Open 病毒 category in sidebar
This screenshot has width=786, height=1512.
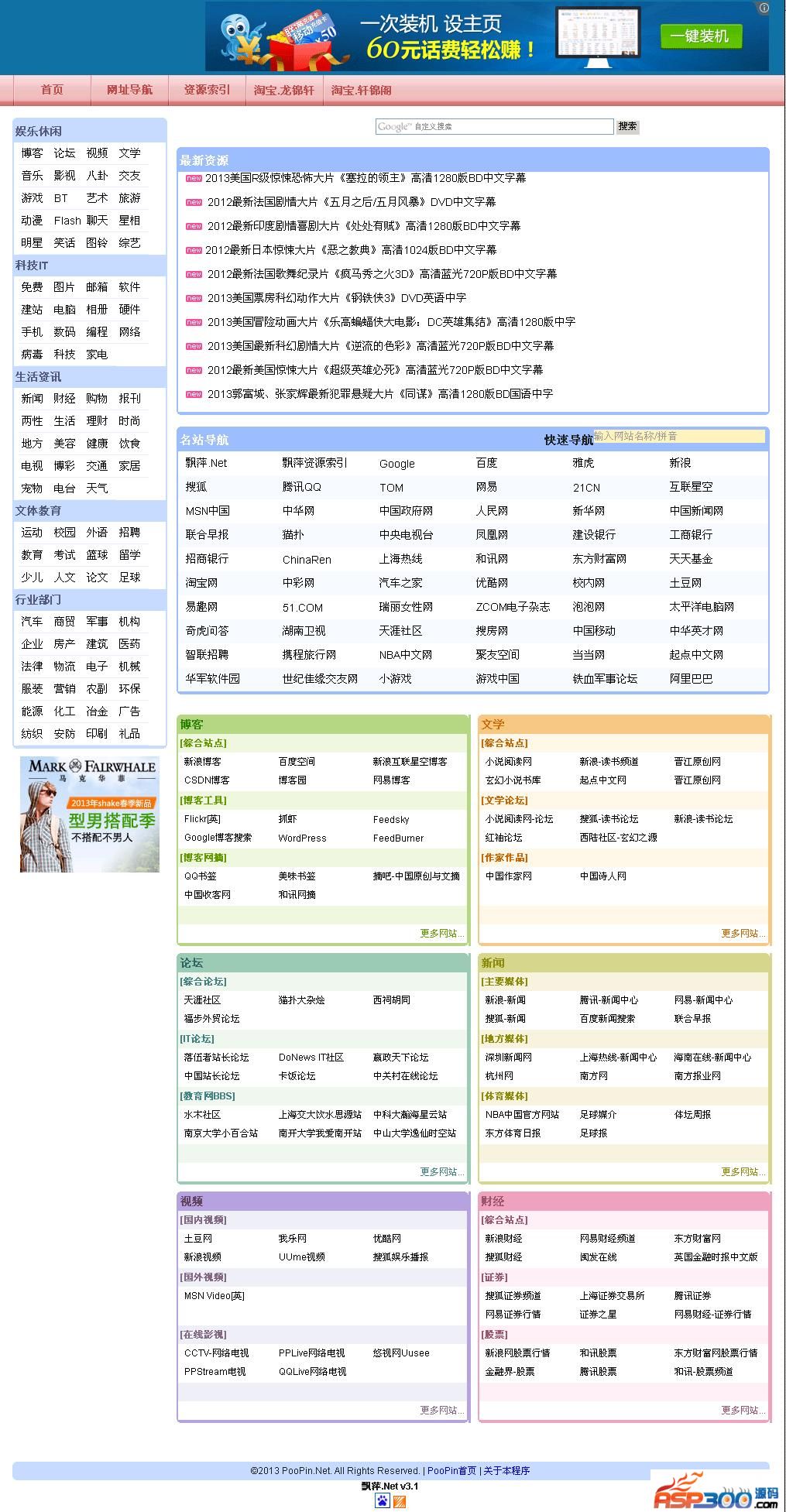tap(32, 355)
